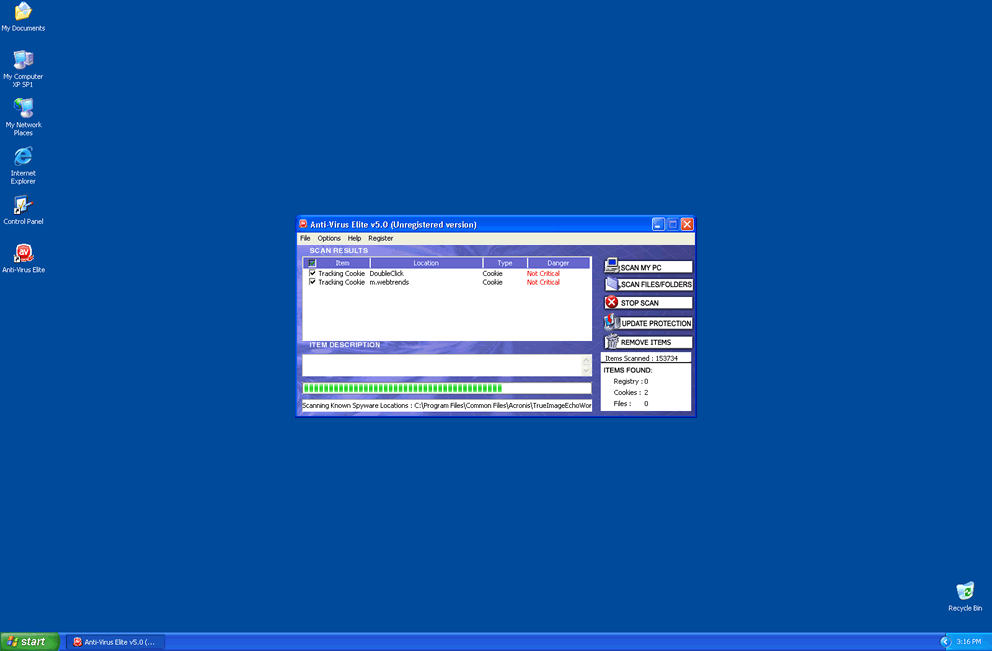Viewport: 992px width, 651px height.
Task: Select the Recycle Bin icon
Action: [x=965, y=591]
